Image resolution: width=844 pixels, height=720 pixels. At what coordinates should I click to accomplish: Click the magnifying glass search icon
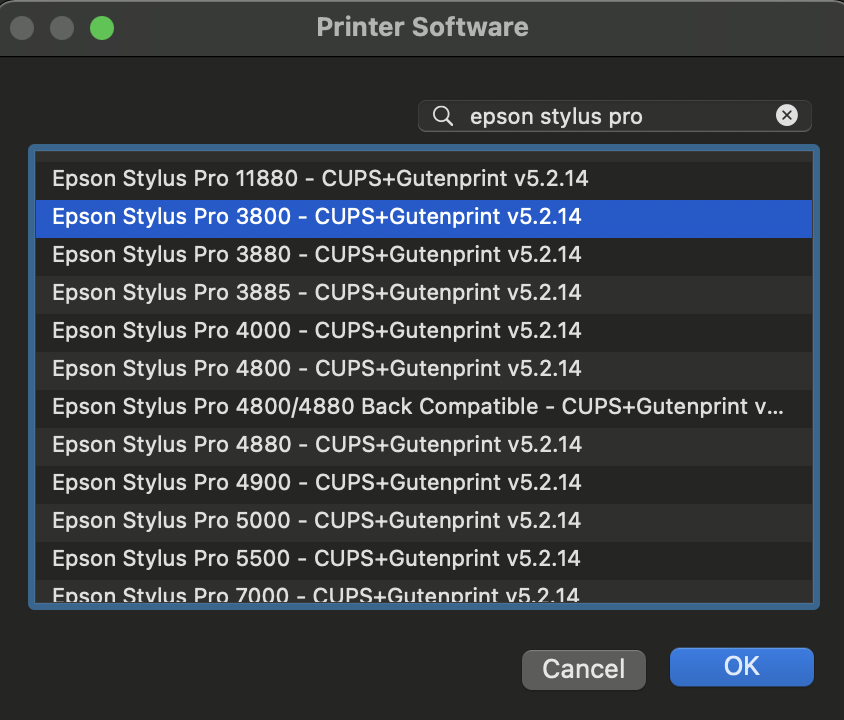442,116
